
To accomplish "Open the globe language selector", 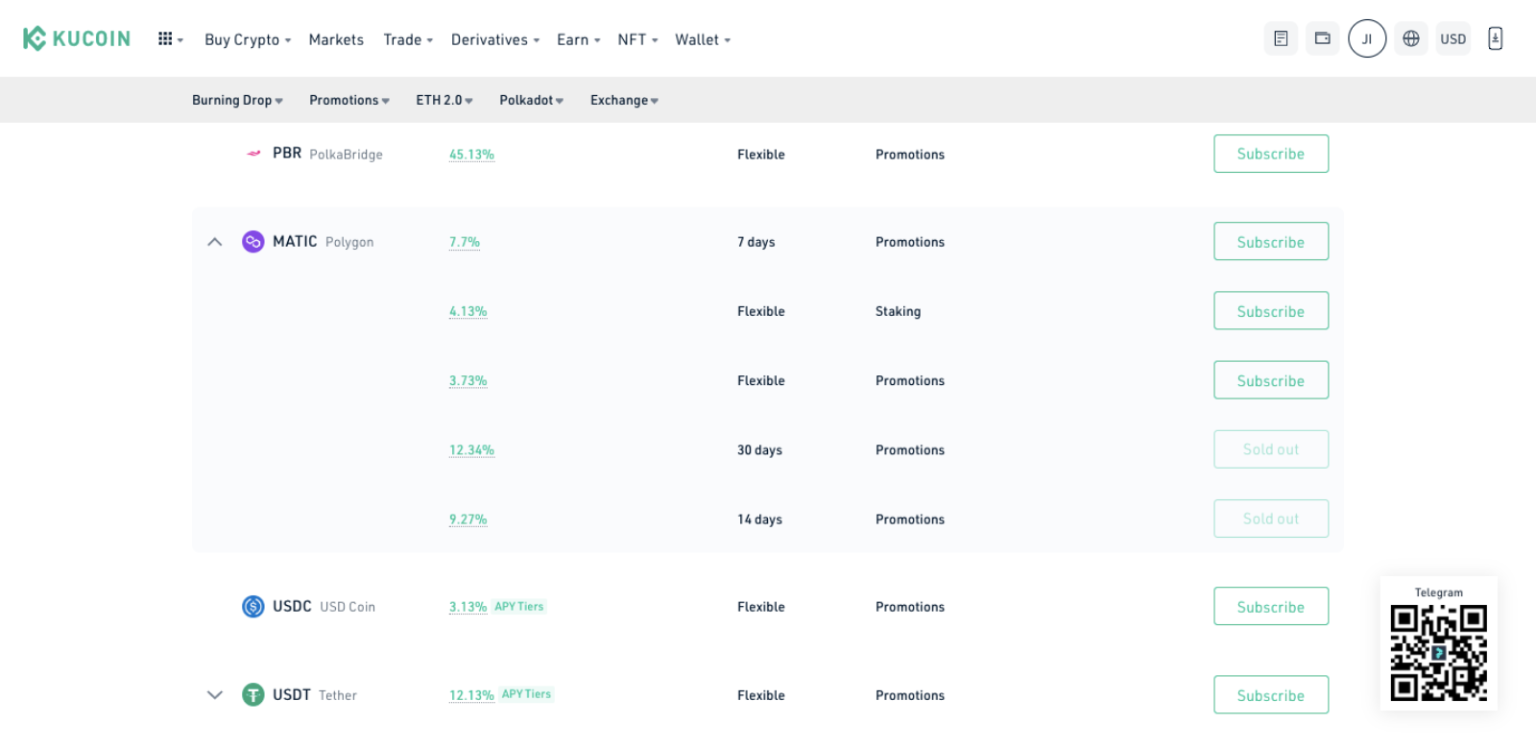I will (x=1410, y=38).
